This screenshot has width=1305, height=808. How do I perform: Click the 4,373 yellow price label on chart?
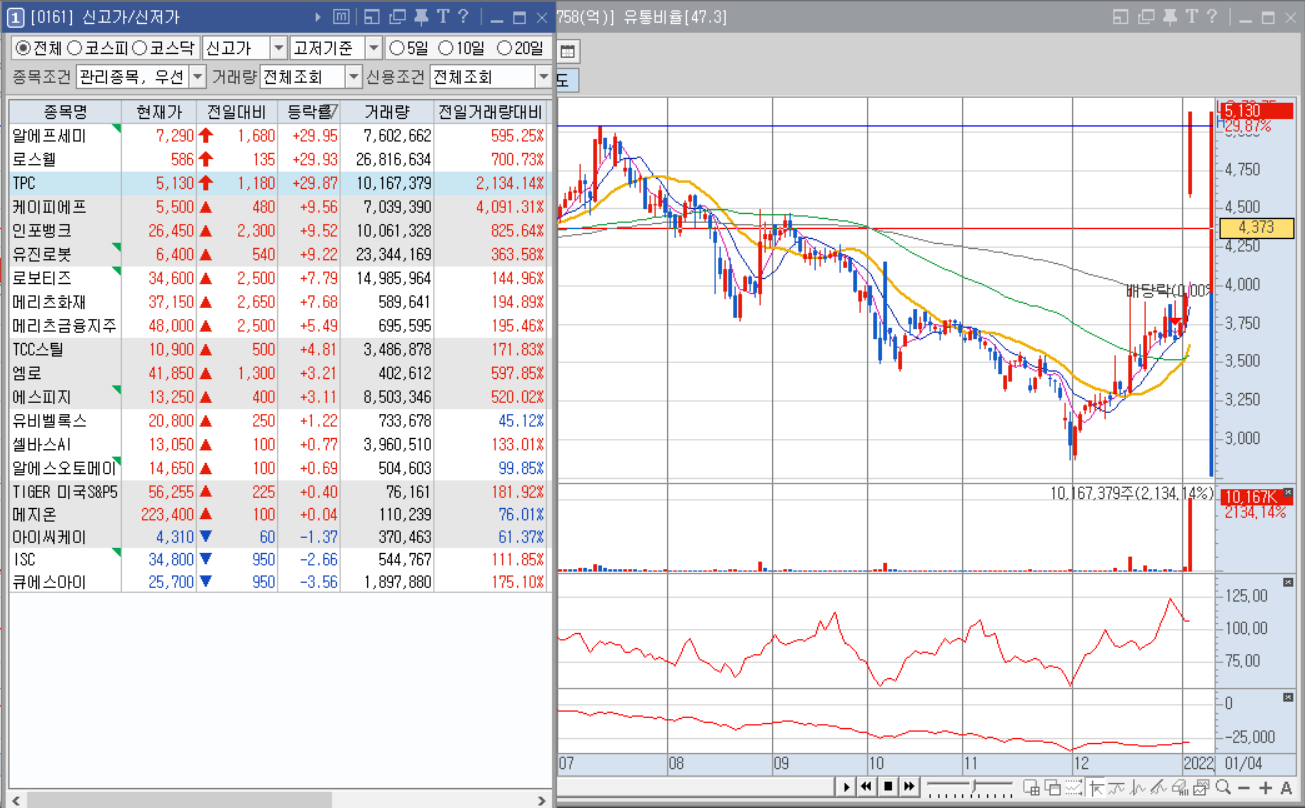coord(1256,228)
